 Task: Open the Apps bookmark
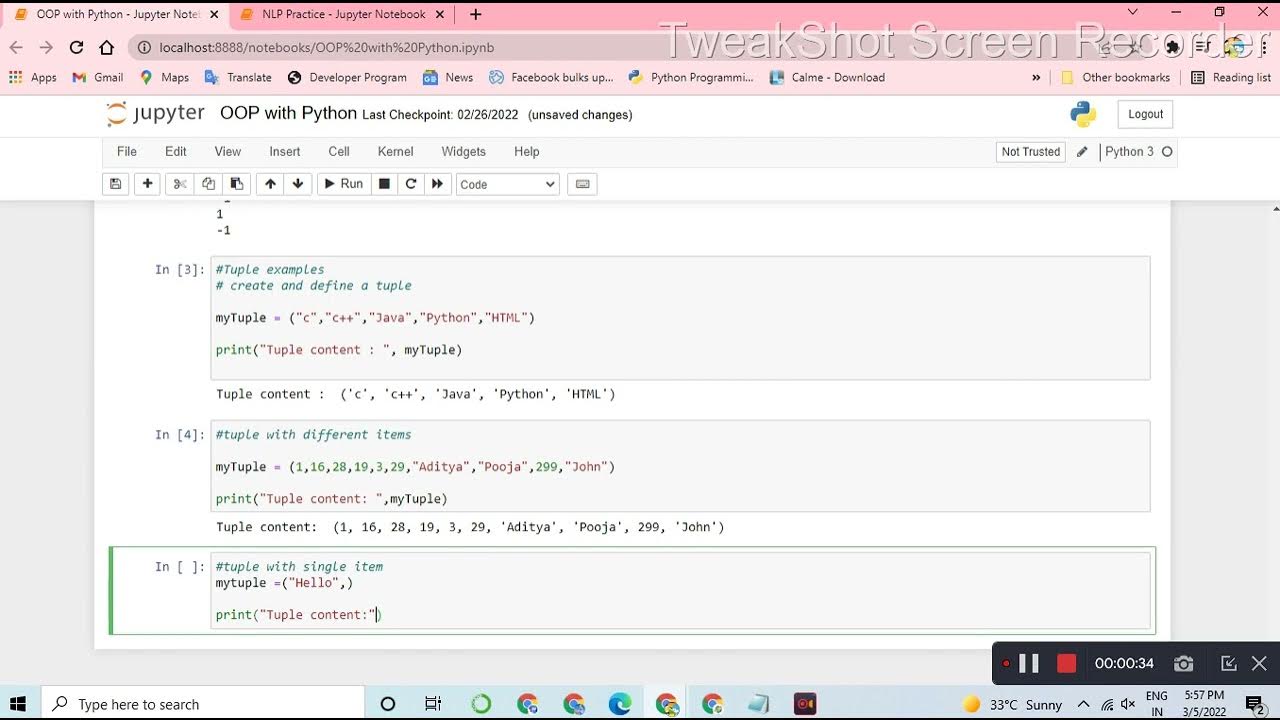click(33, 77)
